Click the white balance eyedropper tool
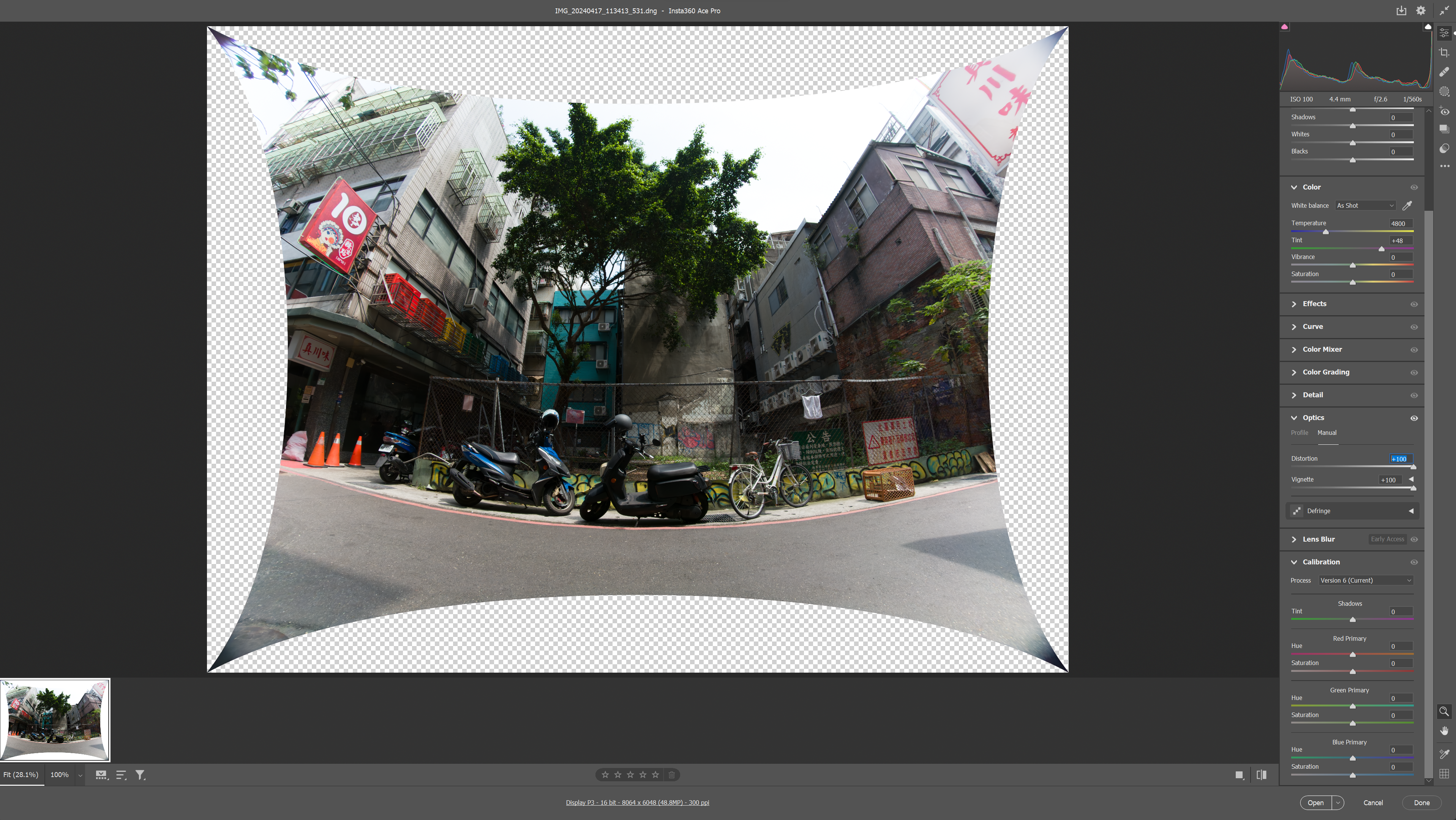Screen dimensions: 1456x820 click(x=1407, y=206)
